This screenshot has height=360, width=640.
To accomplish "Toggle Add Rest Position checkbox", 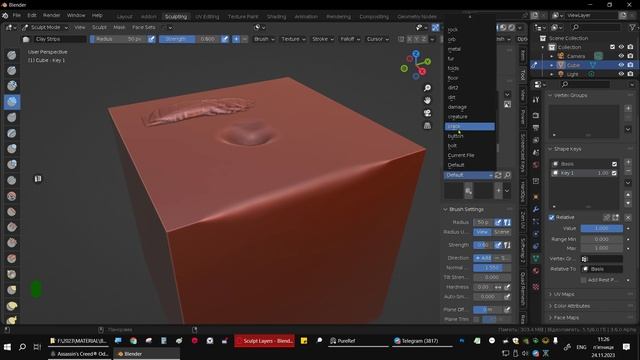I will tap(584, 280).
